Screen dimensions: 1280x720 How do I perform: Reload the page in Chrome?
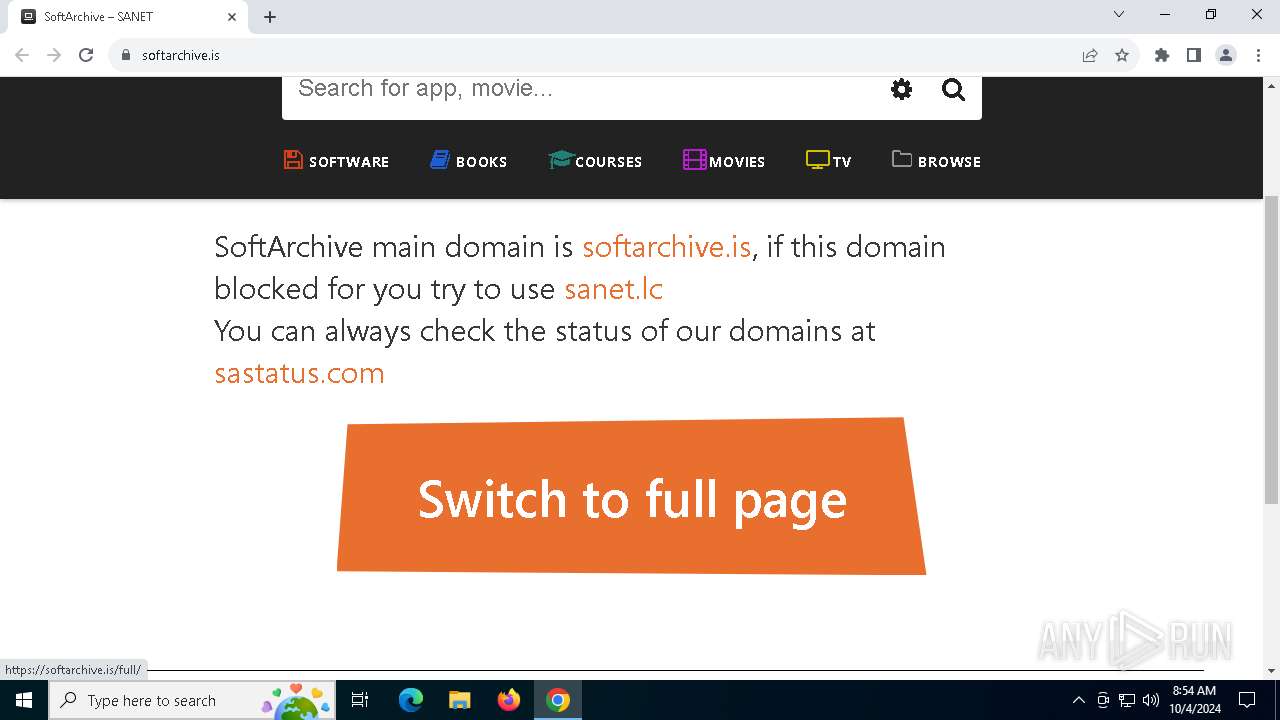(86, 55)
